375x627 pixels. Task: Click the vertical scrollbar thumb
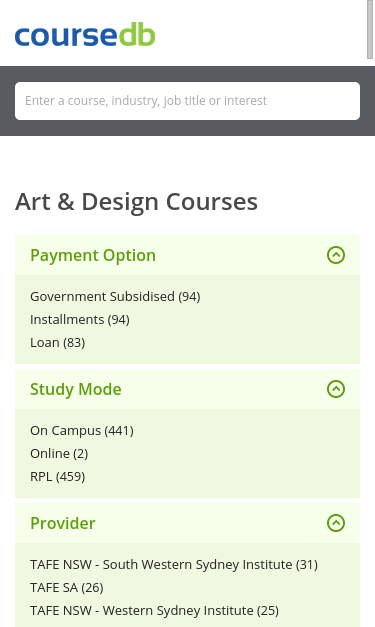370,30
